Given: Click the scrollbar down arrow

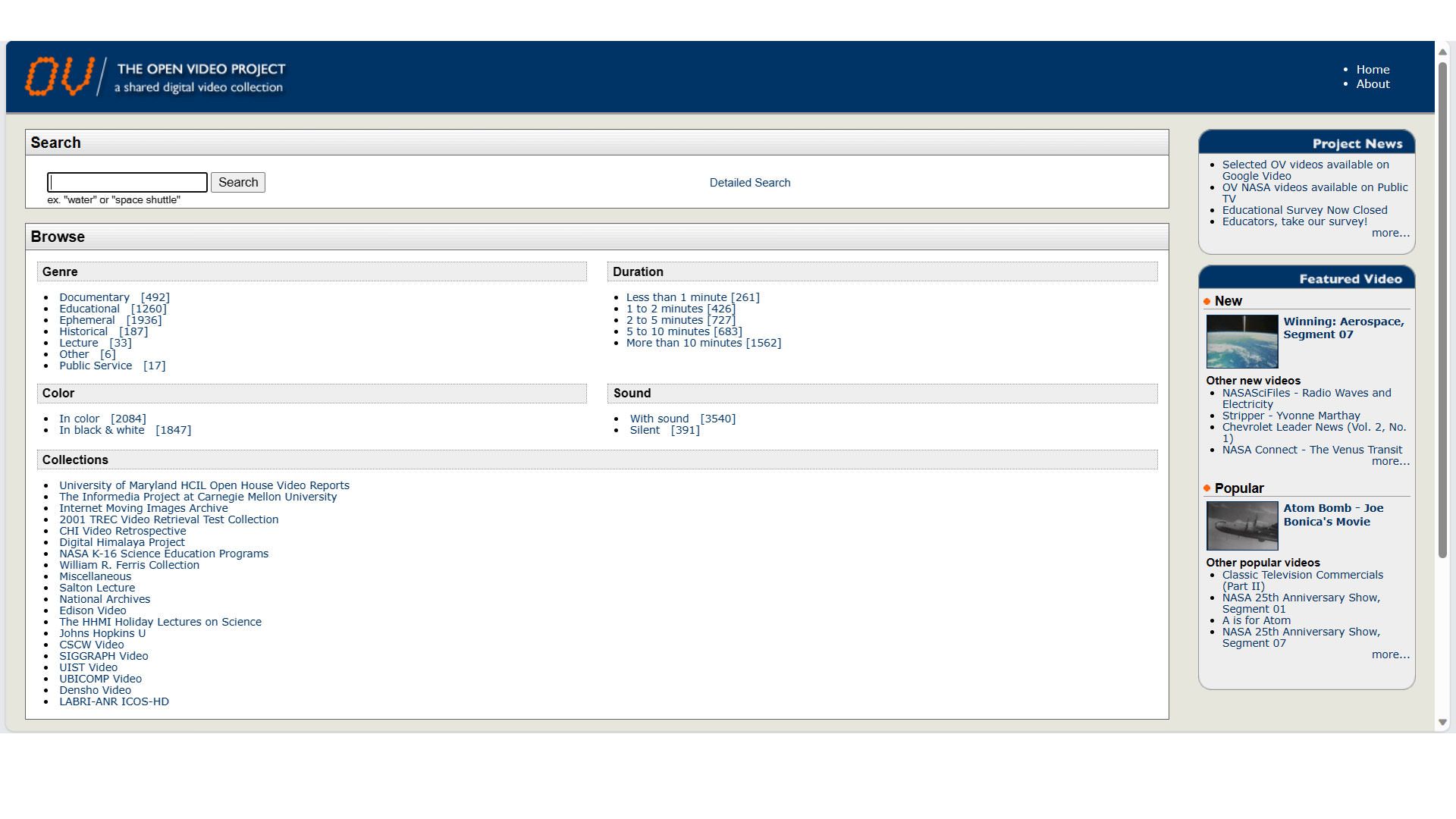Looking at the screenshot, I should 1442,723.
